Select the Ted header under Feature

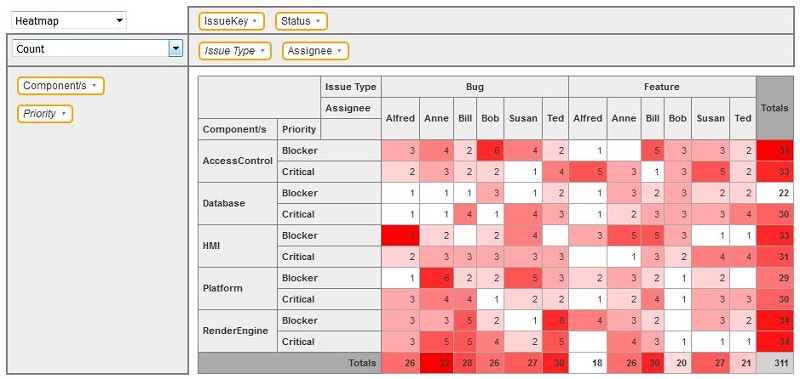743,118
